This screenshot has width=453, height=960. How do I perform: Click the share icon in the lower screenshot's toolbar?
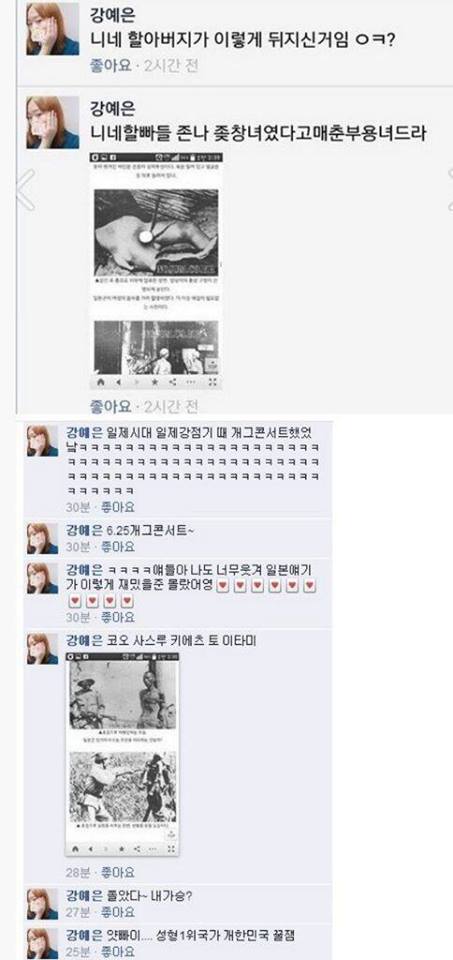tap(139, 849)
